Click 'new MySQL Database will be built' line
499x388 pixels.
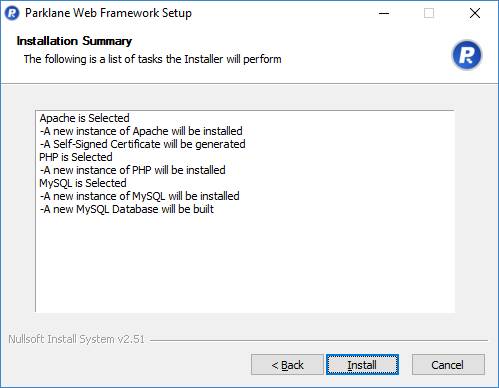127,209
